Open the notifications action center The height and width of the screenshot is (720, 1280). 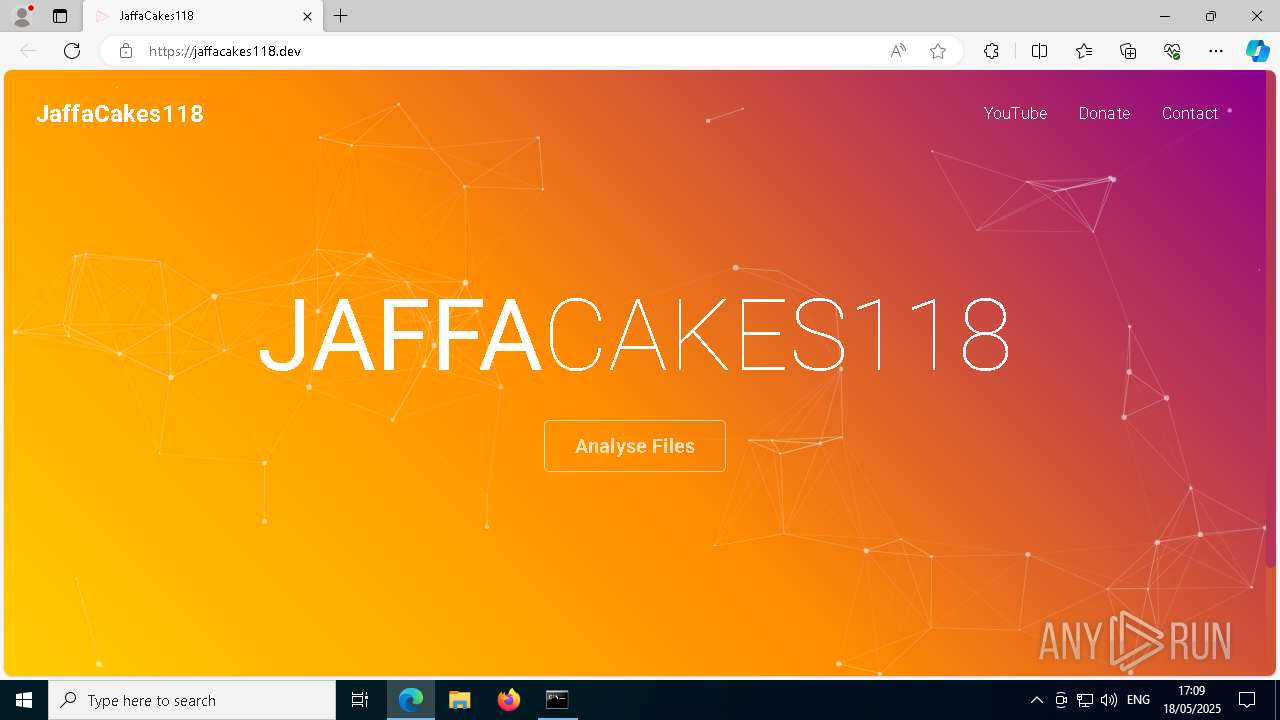pyautogui.click(x=1247, y=700)
